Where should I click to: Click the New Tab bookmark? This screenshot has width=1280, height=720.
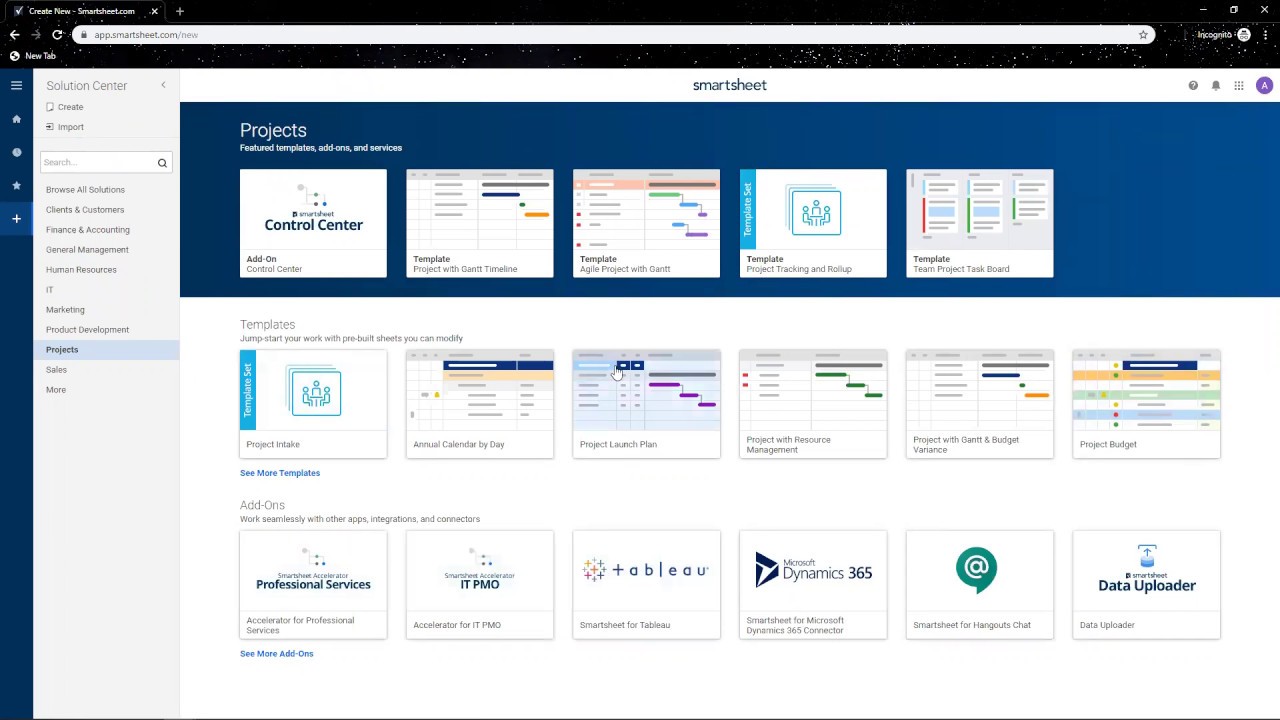click(33, 56)
